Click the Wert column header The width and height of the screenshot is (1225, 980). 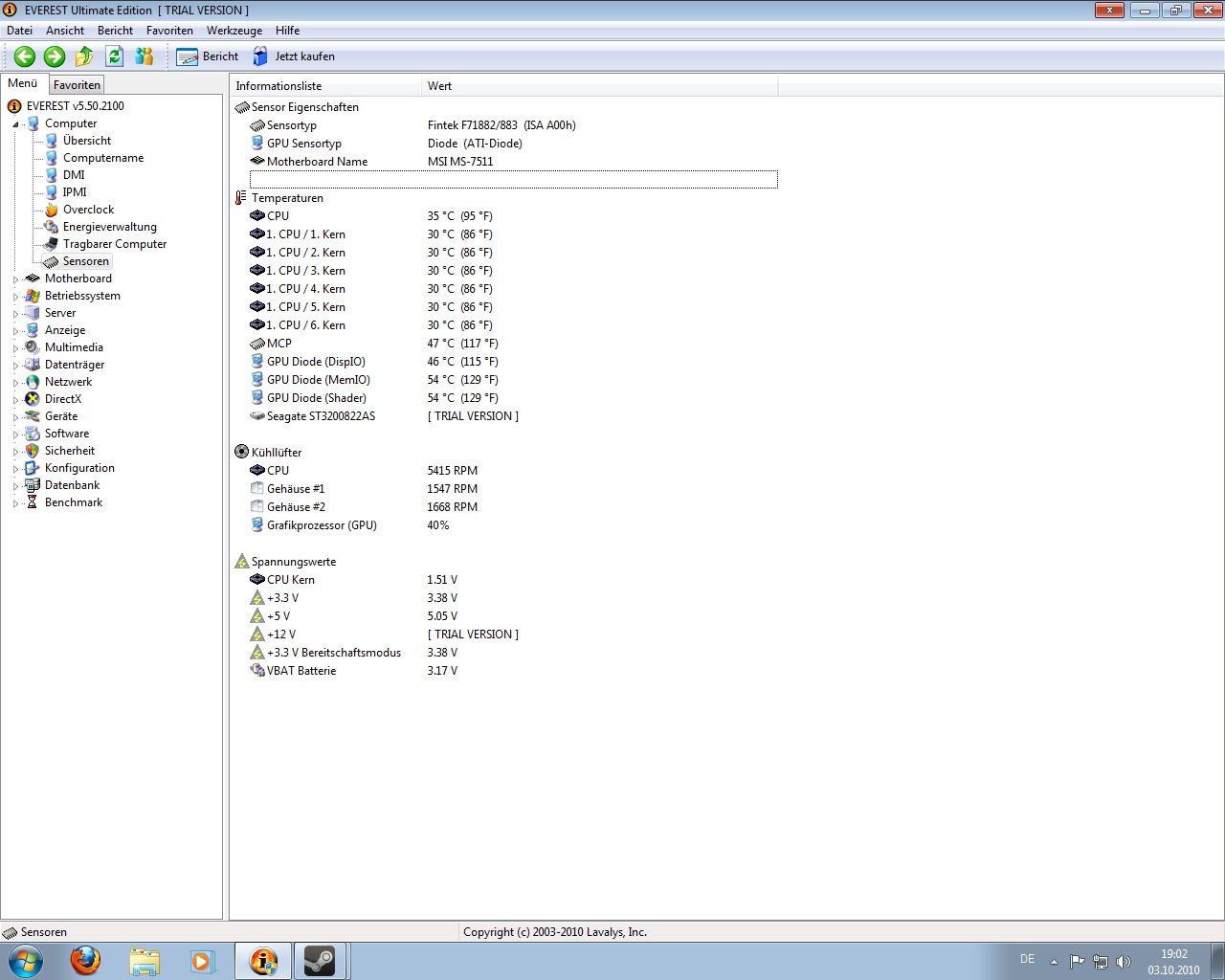[600, 86]
